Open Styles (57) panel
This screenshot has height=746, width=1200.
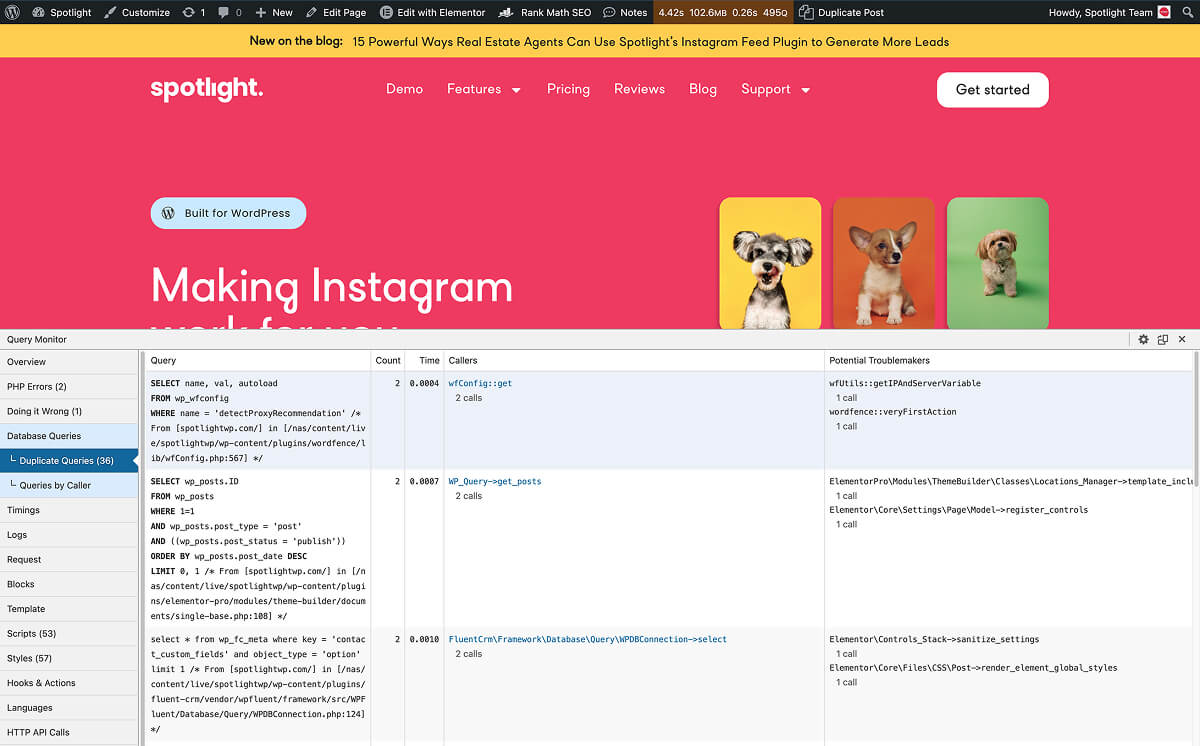69,658
